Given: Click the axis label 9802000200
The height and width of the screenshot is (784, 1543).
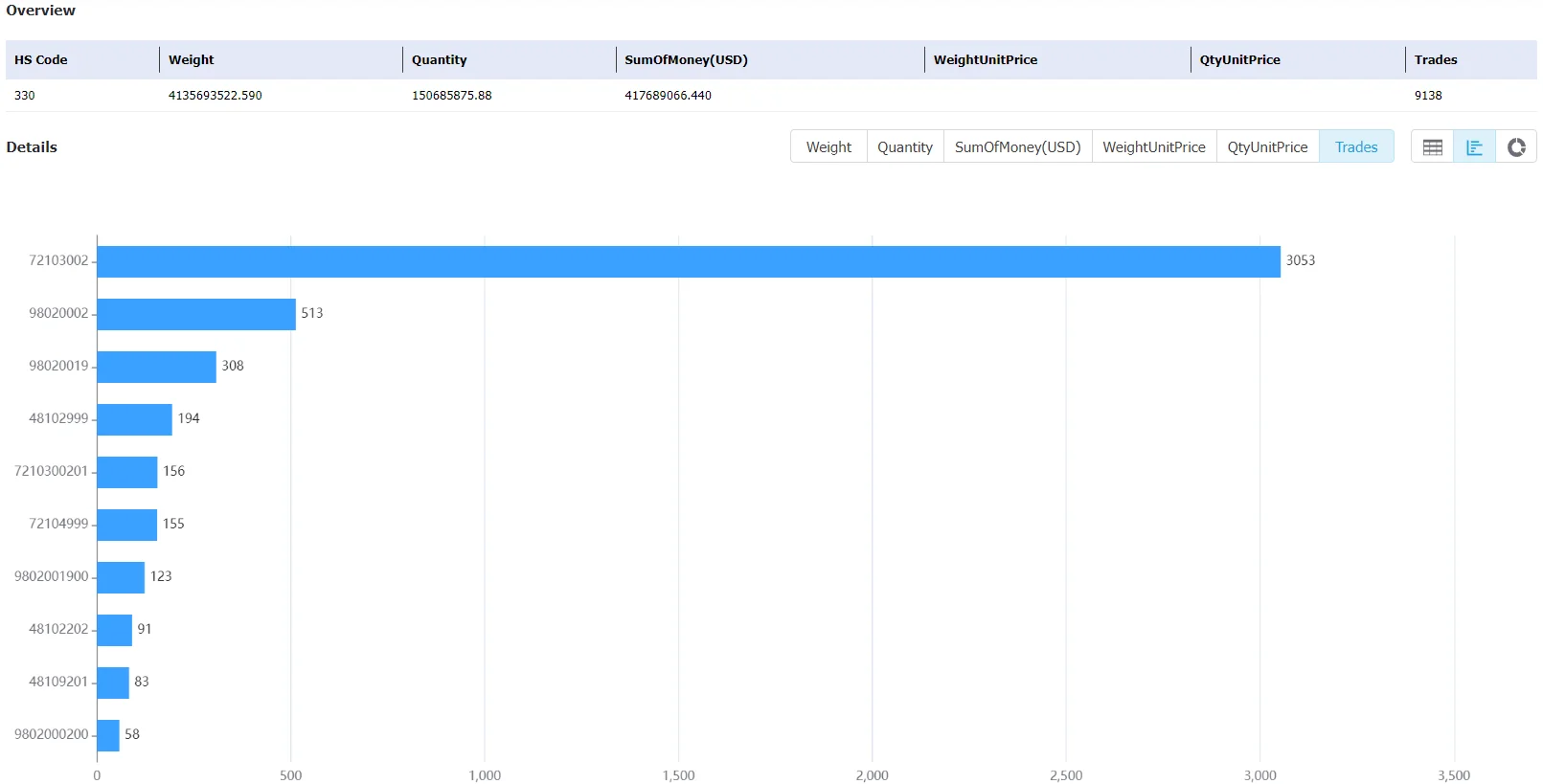Looking at the screenshot, I should (51, 734).
